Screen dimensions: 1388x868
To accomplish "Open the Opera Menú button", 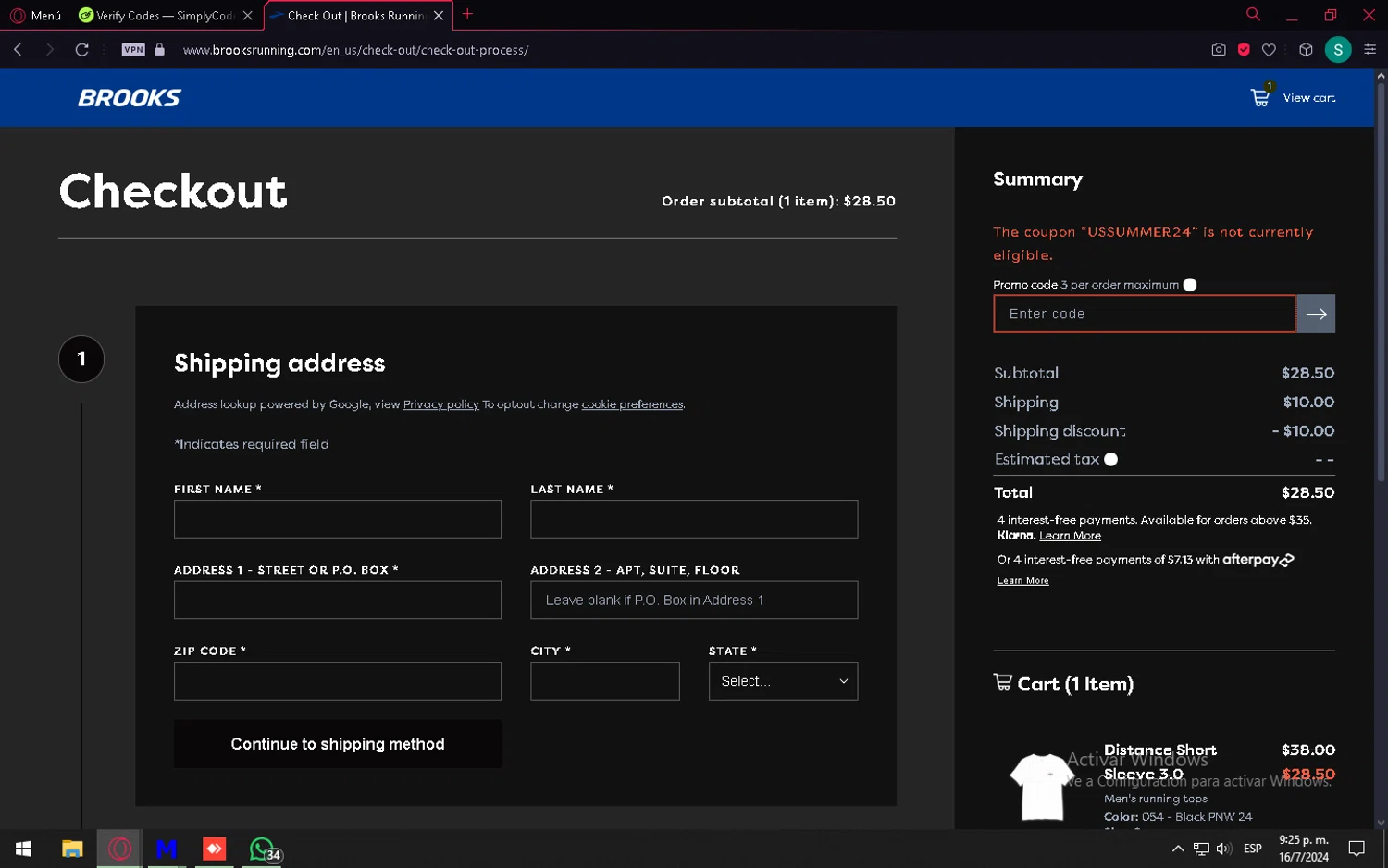I will click(35, 15).
